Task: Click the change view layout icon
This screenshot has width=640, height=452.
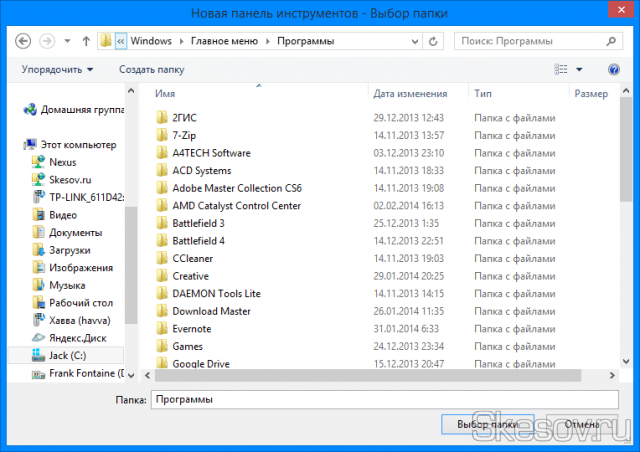Action: pos(561,69)
